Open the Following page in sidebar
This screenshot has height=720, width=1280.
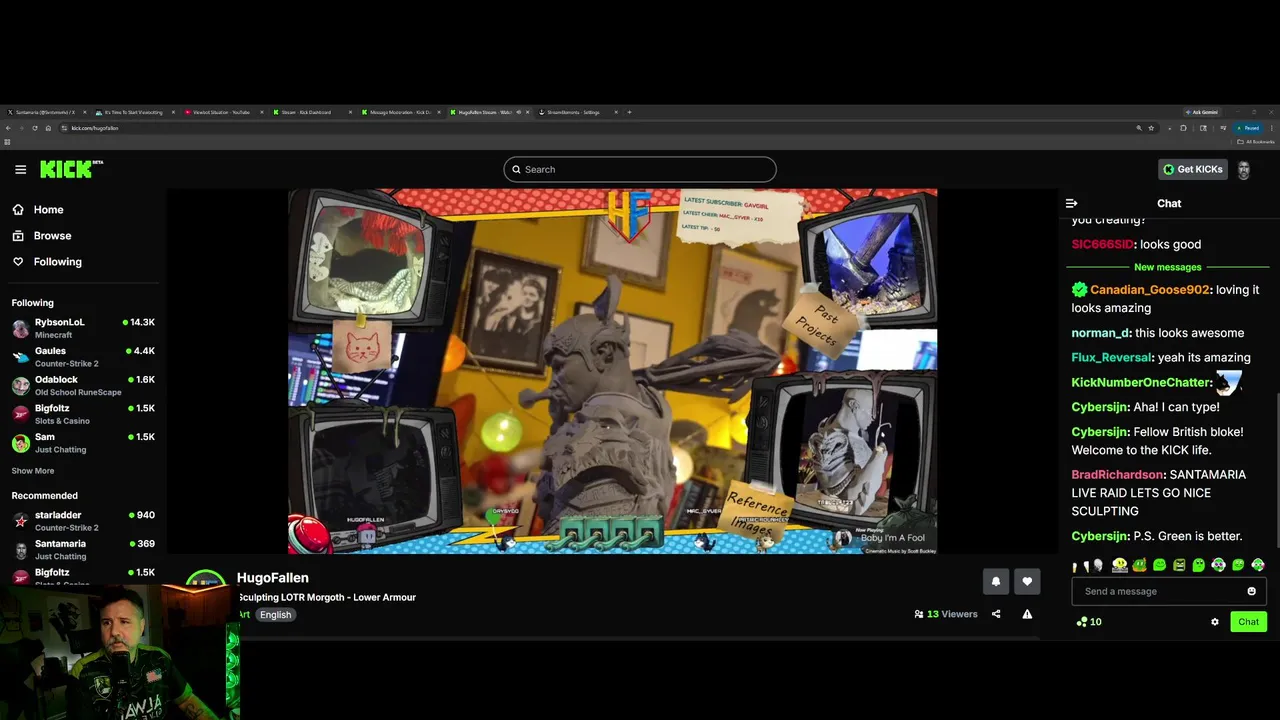click(47, 262)
